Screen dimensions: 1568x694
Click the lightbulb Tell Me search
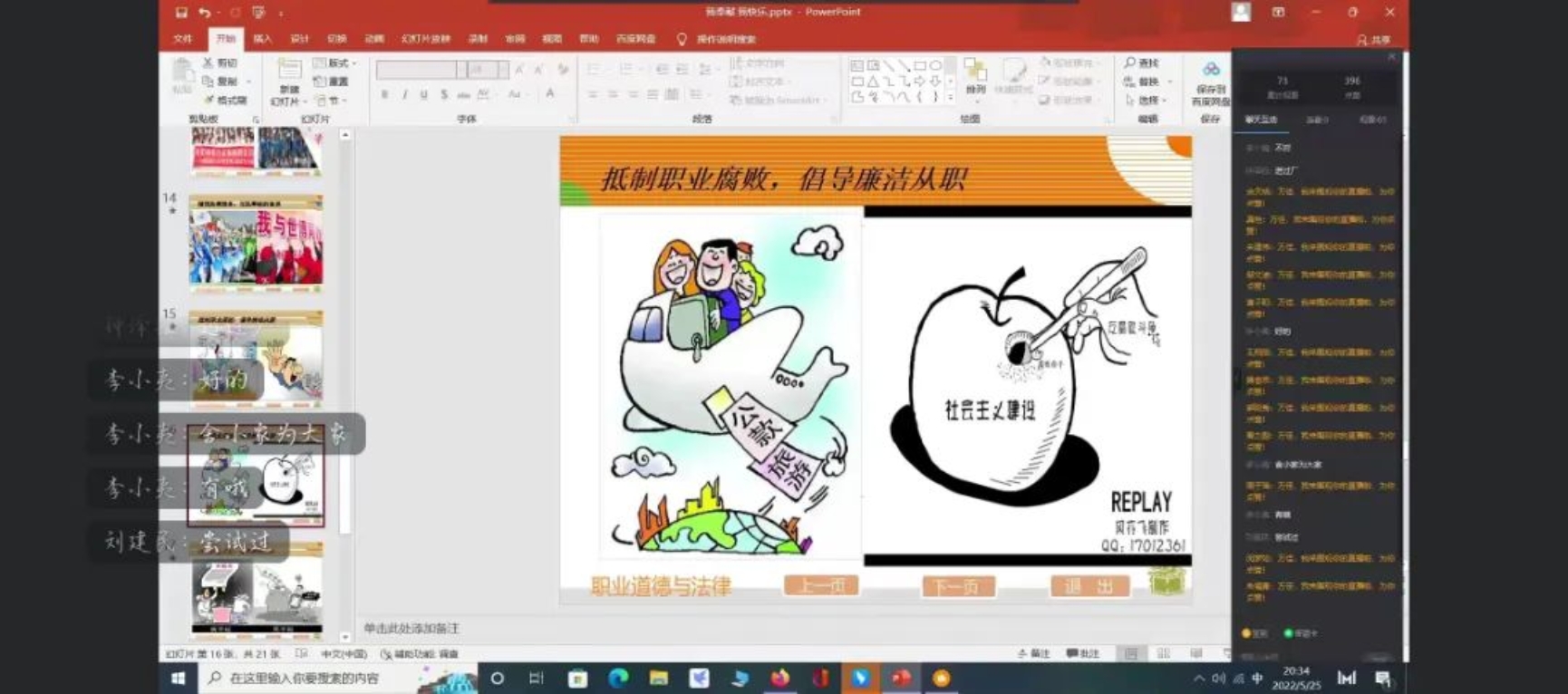(682, 39)
